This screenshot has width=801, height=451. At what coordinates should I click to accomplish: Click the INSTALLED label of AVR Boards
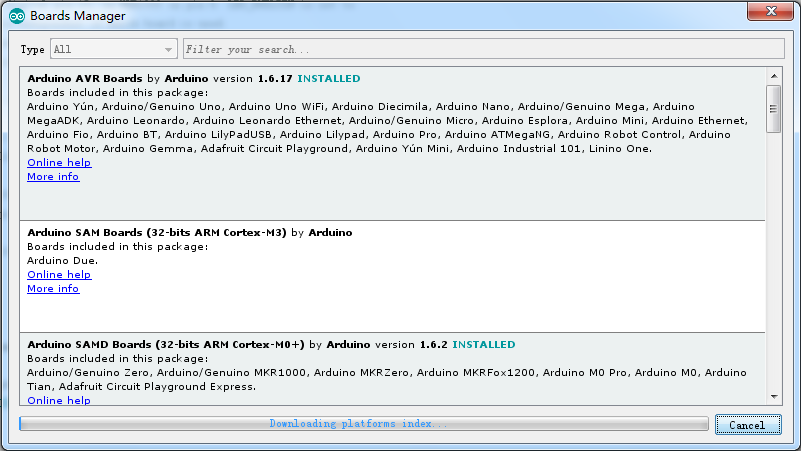329,79
